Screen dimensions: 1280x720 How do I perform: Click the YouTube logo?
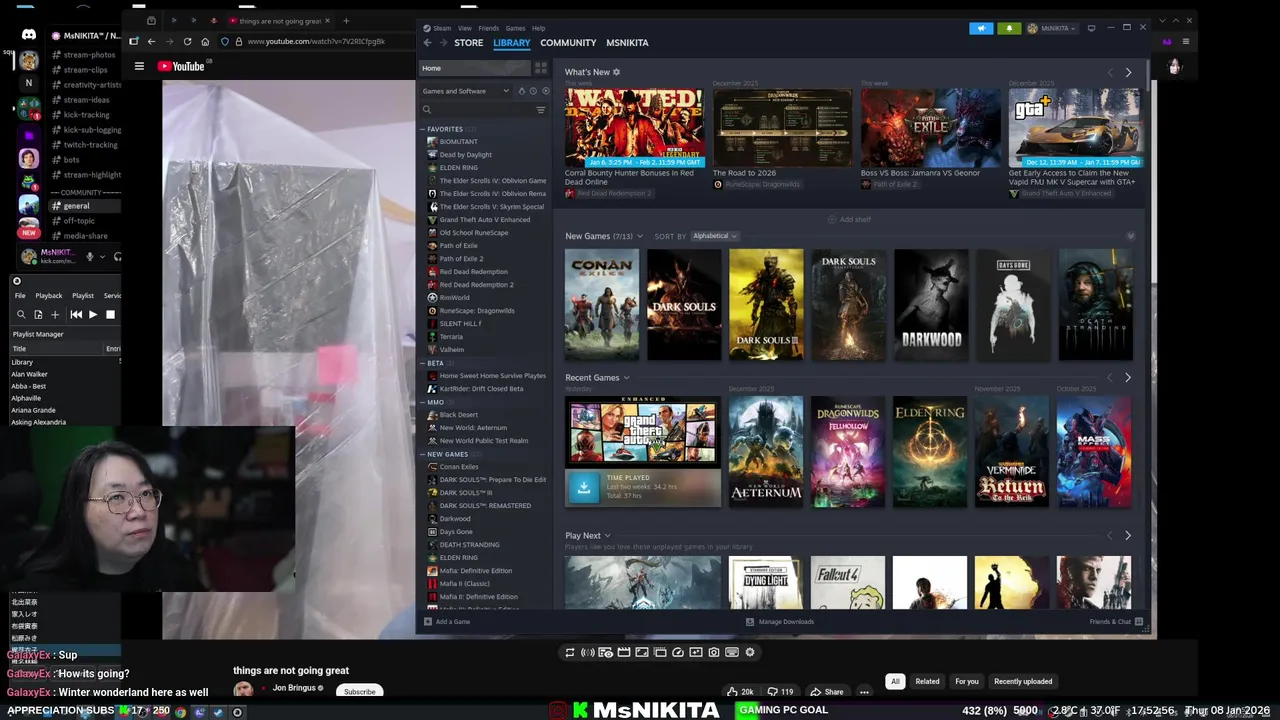181,66
